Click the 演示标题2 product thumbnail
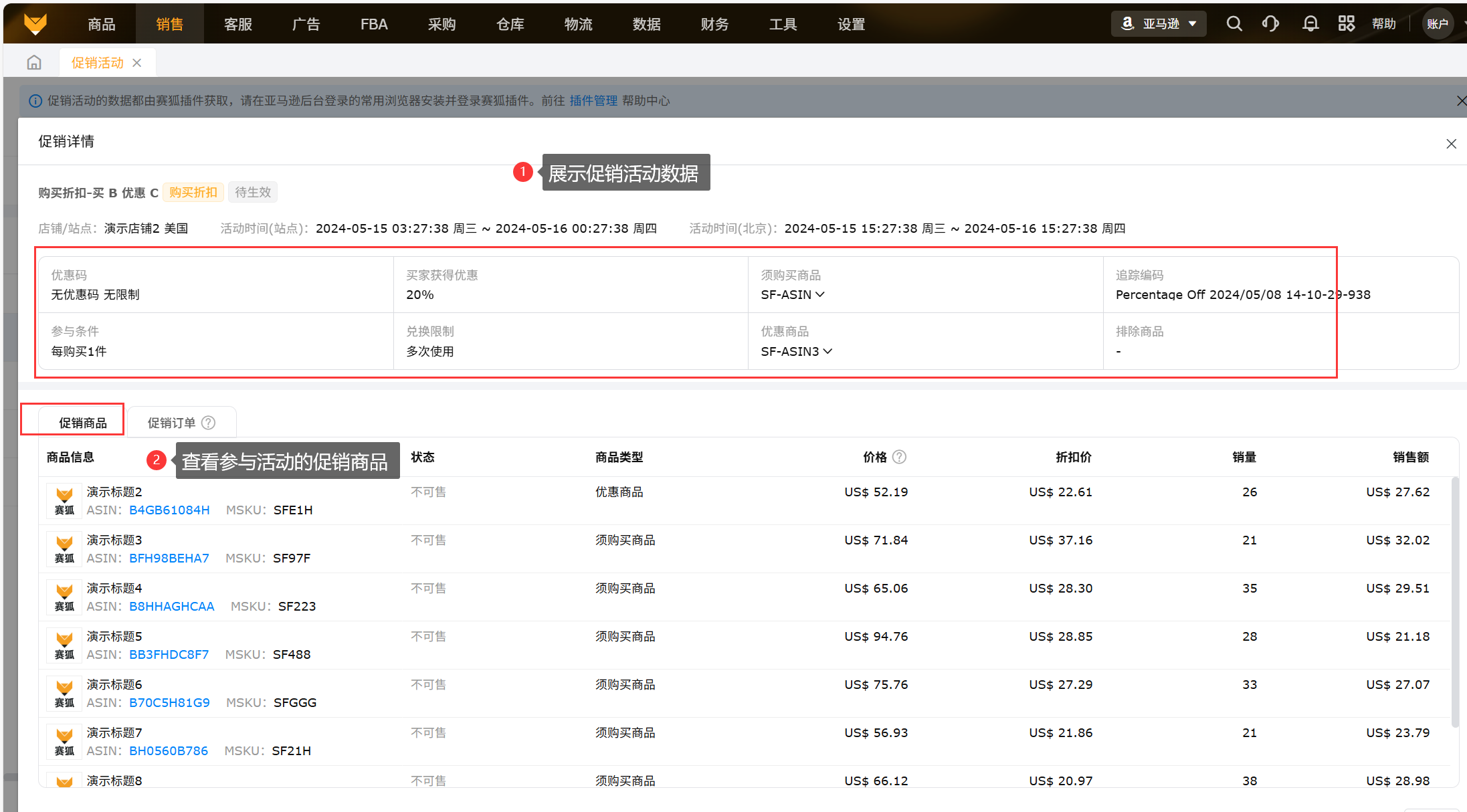This screenshot has width=1467, height=812. pyautogui.click(x=64, y=500)
